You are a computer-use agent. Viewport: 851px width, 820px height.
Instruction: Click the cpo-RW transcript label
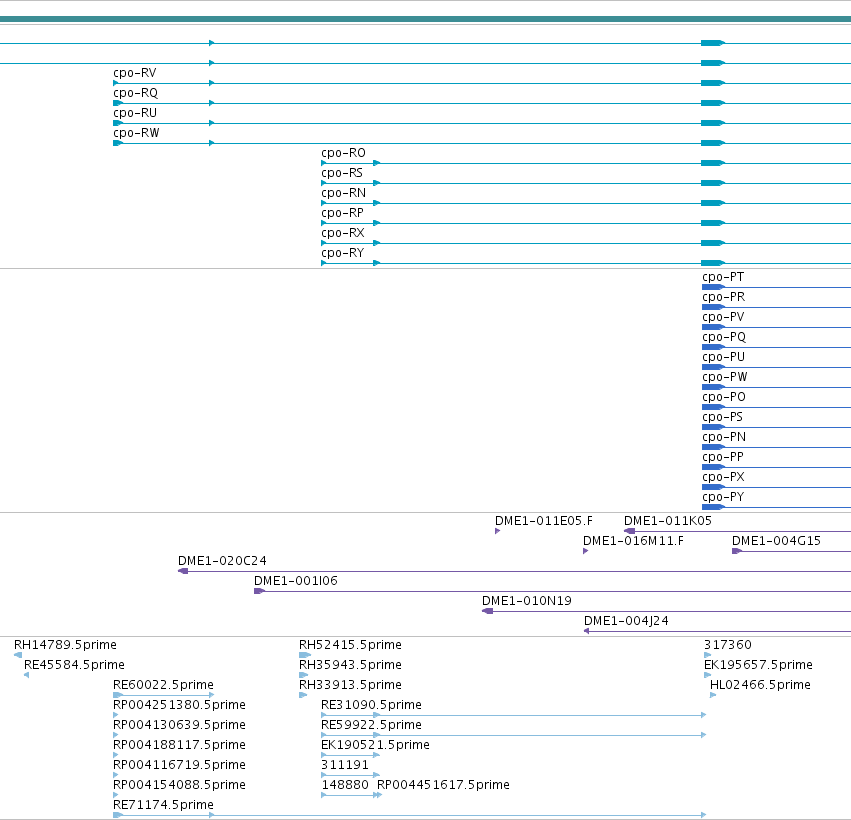[x=136, y=133]
